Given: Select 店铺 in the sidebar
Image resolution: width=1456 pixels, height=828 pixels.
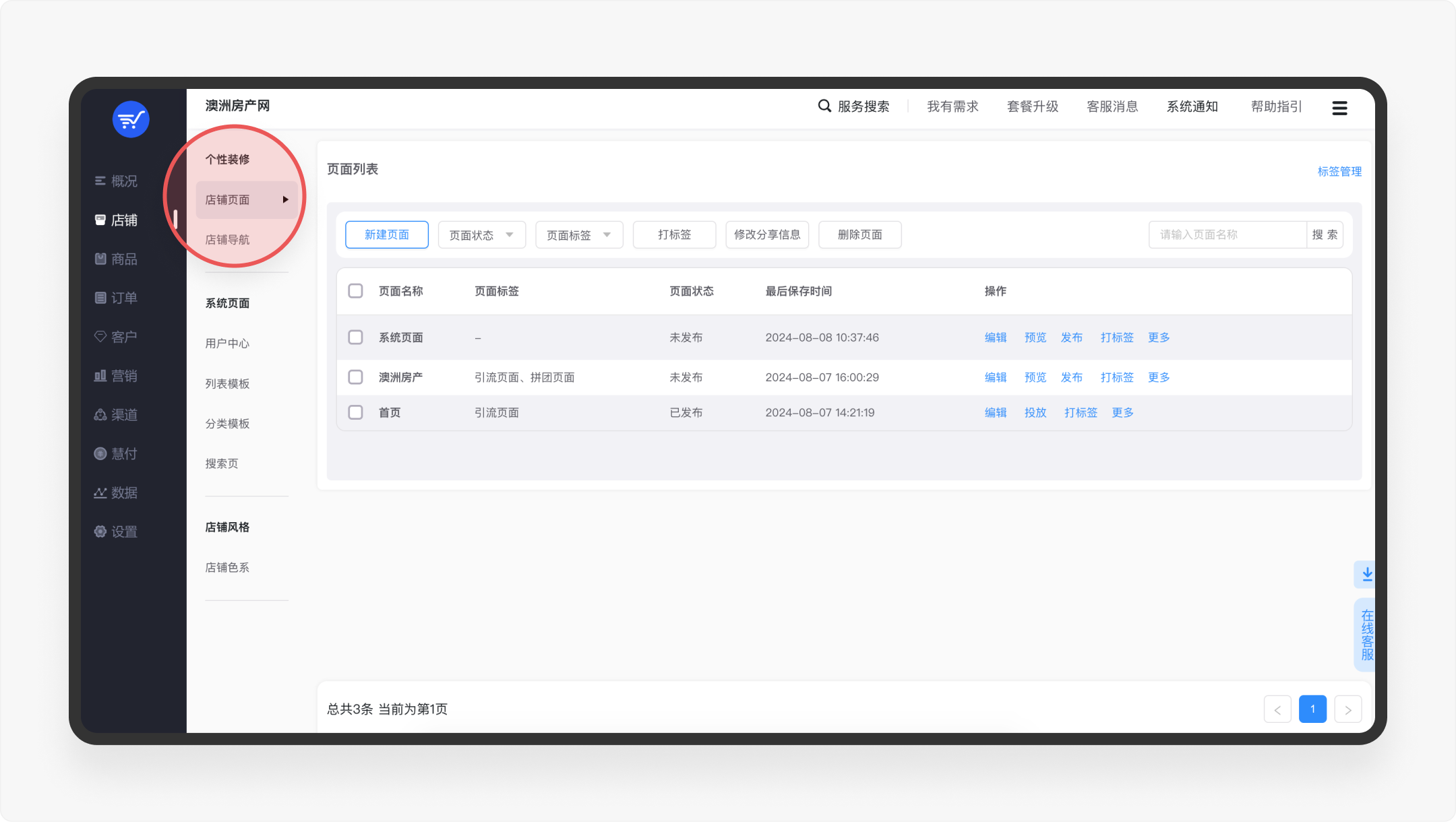Looking at the screenshot, I should [116, 220].
